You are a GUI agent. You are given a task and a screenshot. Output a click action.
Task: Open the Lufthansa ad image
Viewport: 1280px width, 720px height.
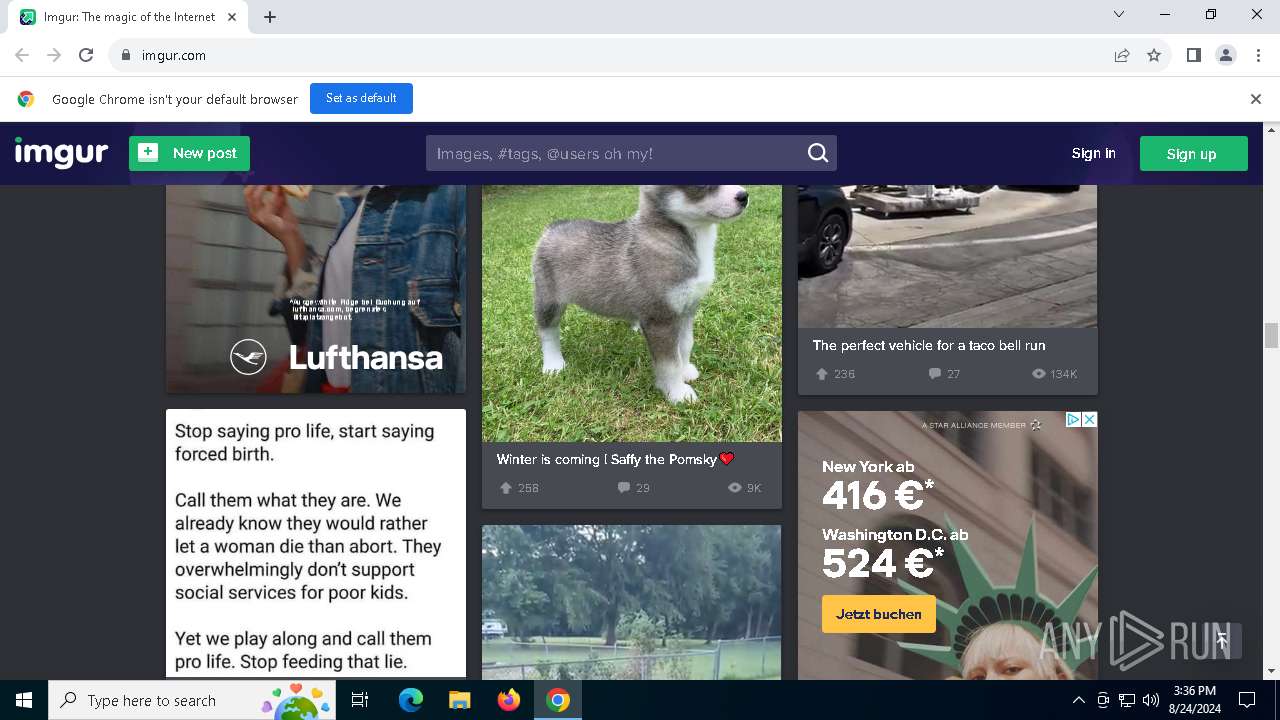pyautogui.click(x=316, y=289)
